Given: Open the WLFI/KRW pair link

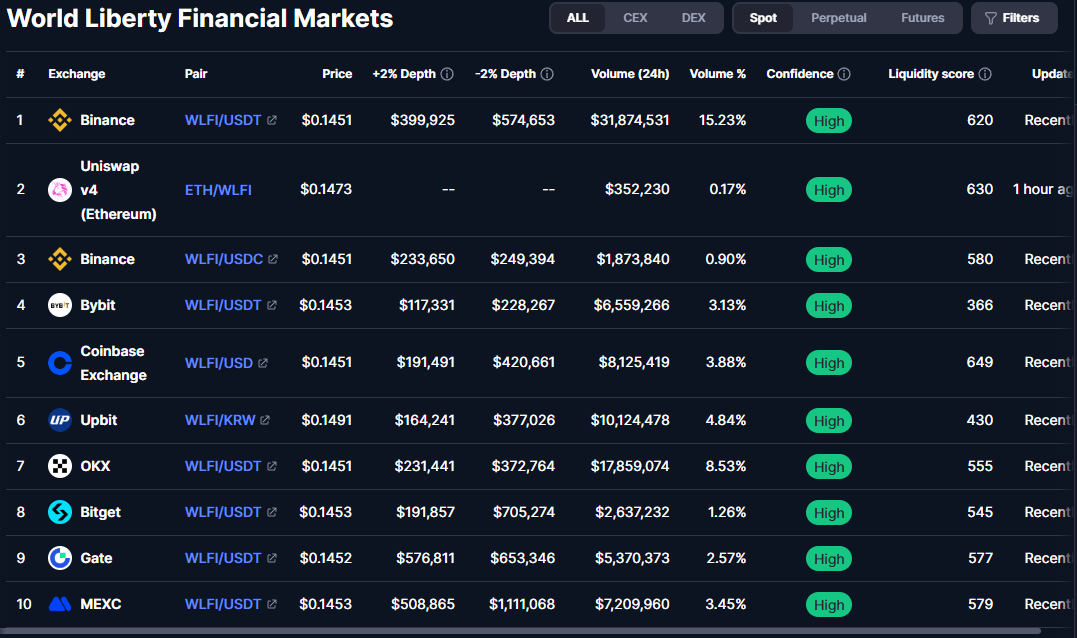Looking at the screenshot, I should (x=220, y=420).
